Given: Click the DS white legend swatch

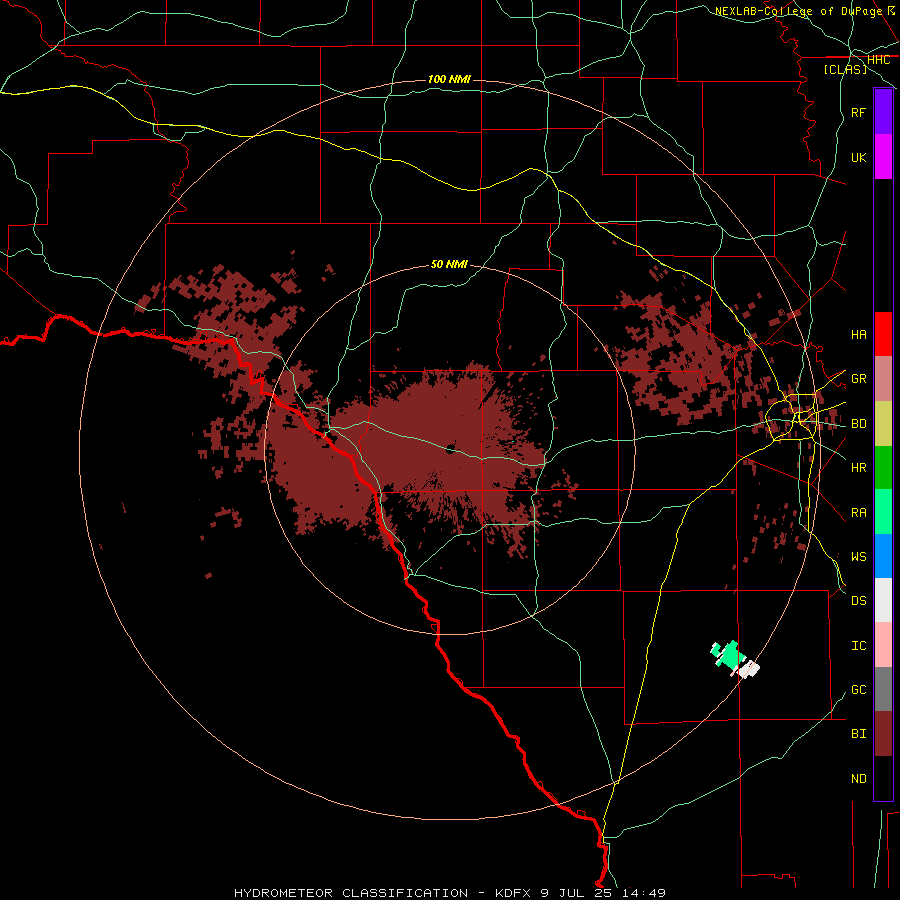Looking at the screenshot, I should pos(883,600).
